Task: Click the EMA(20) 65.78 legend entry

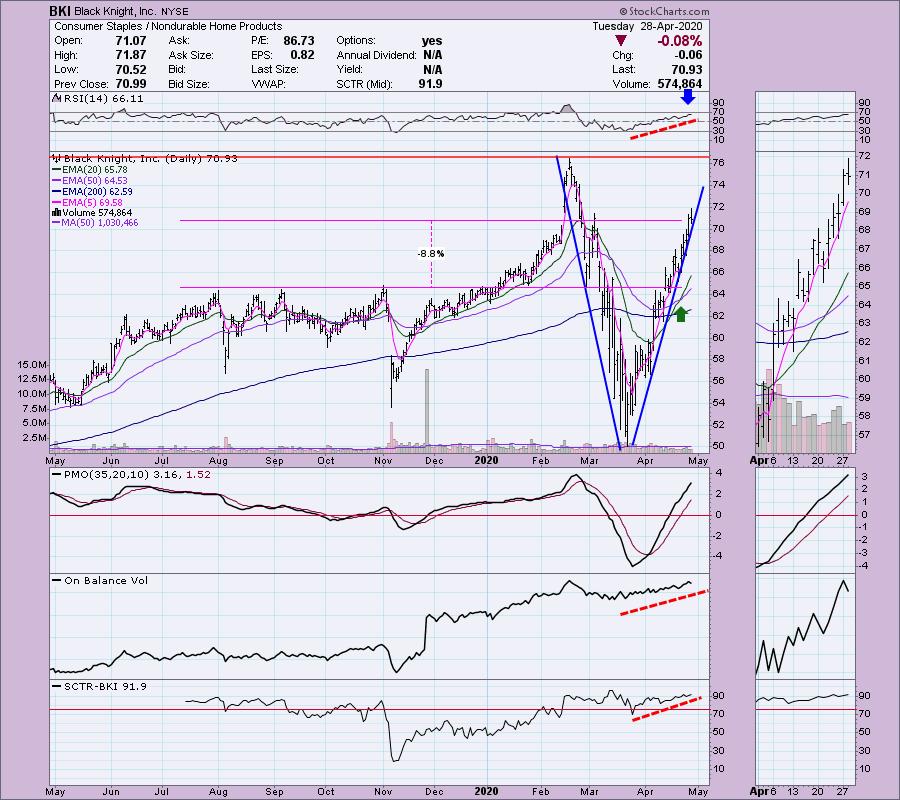Action: [90, 170]
